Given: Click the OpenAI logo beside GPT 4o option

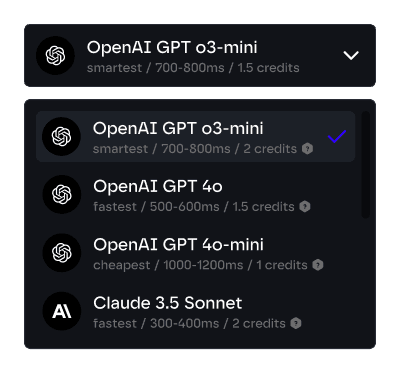Looking at the screenshot, I should click(x=62, y=194).
